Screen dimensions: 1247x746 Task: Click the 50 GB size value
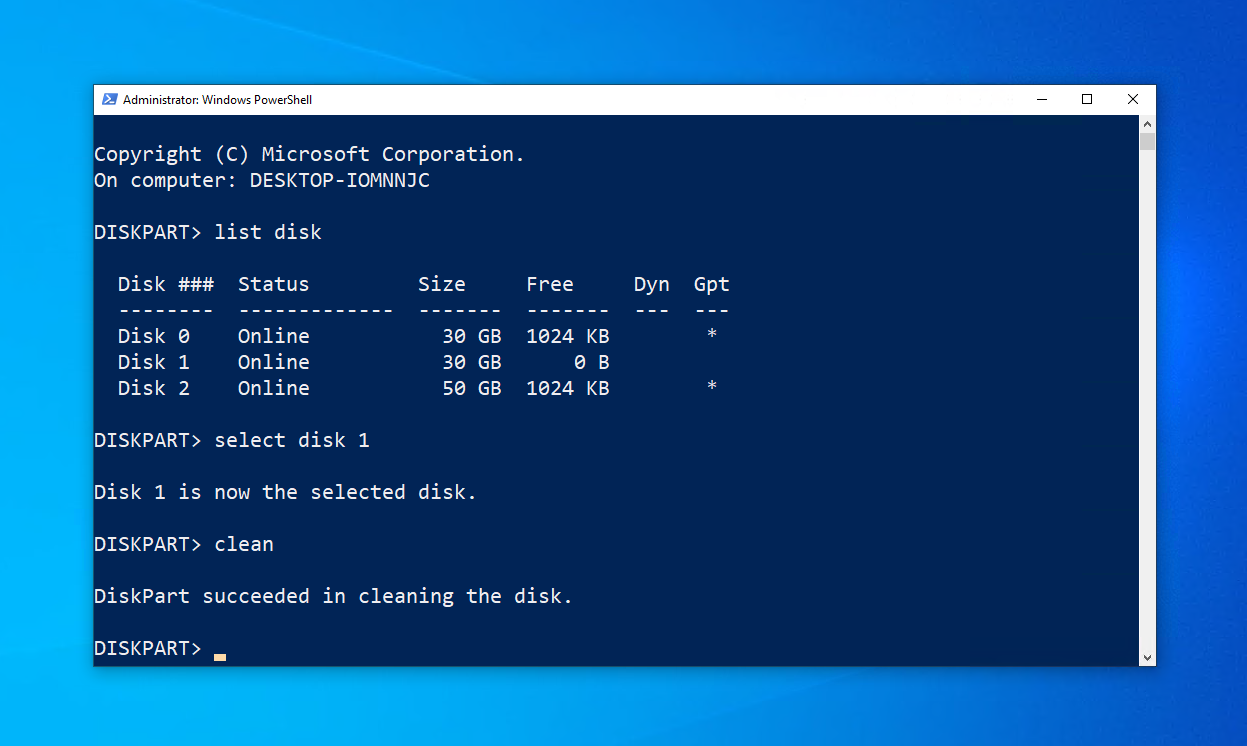point(471,388)
